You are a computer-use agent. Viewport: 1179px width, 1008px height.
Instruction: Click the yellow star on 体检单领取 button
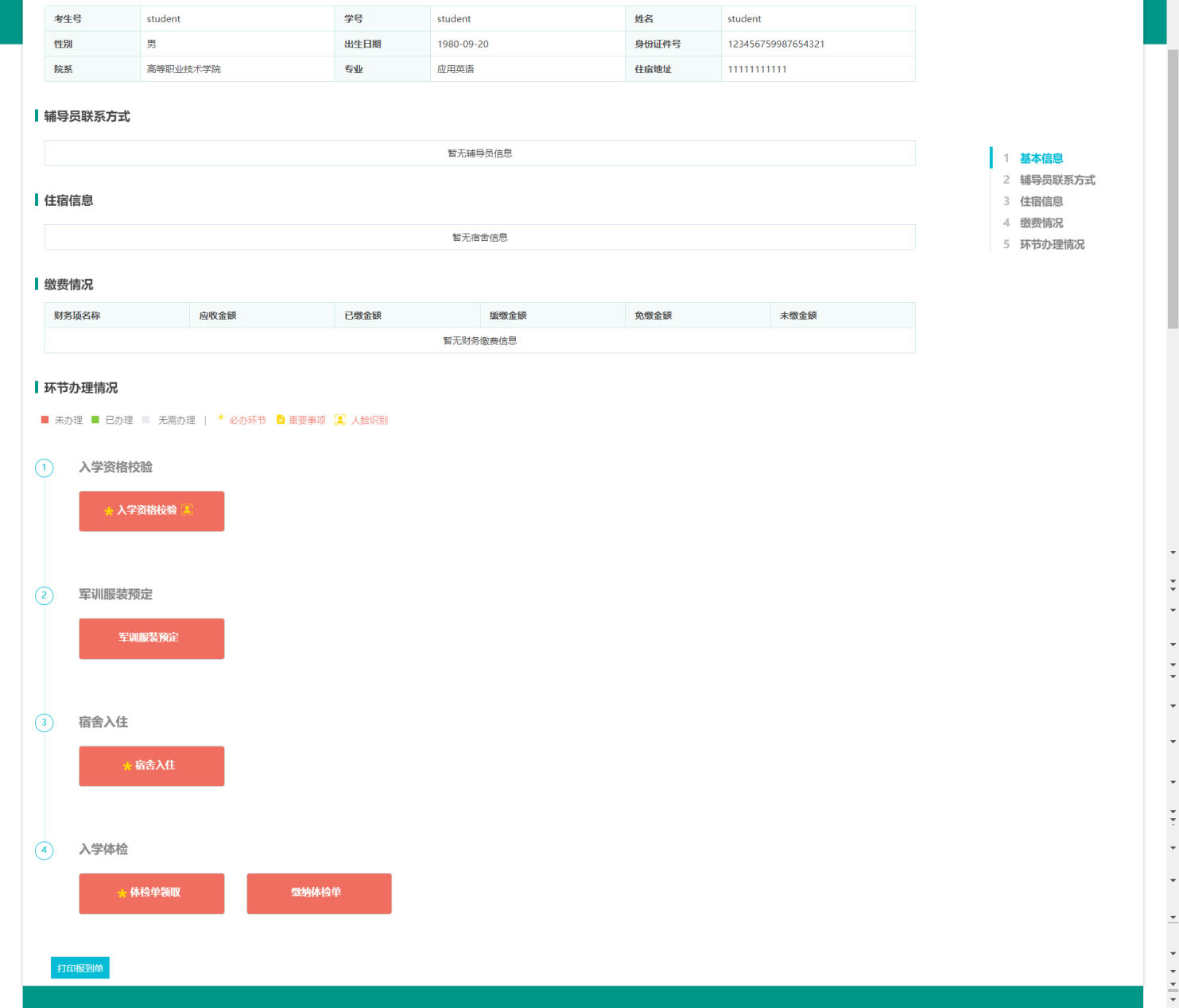[122, 894]
